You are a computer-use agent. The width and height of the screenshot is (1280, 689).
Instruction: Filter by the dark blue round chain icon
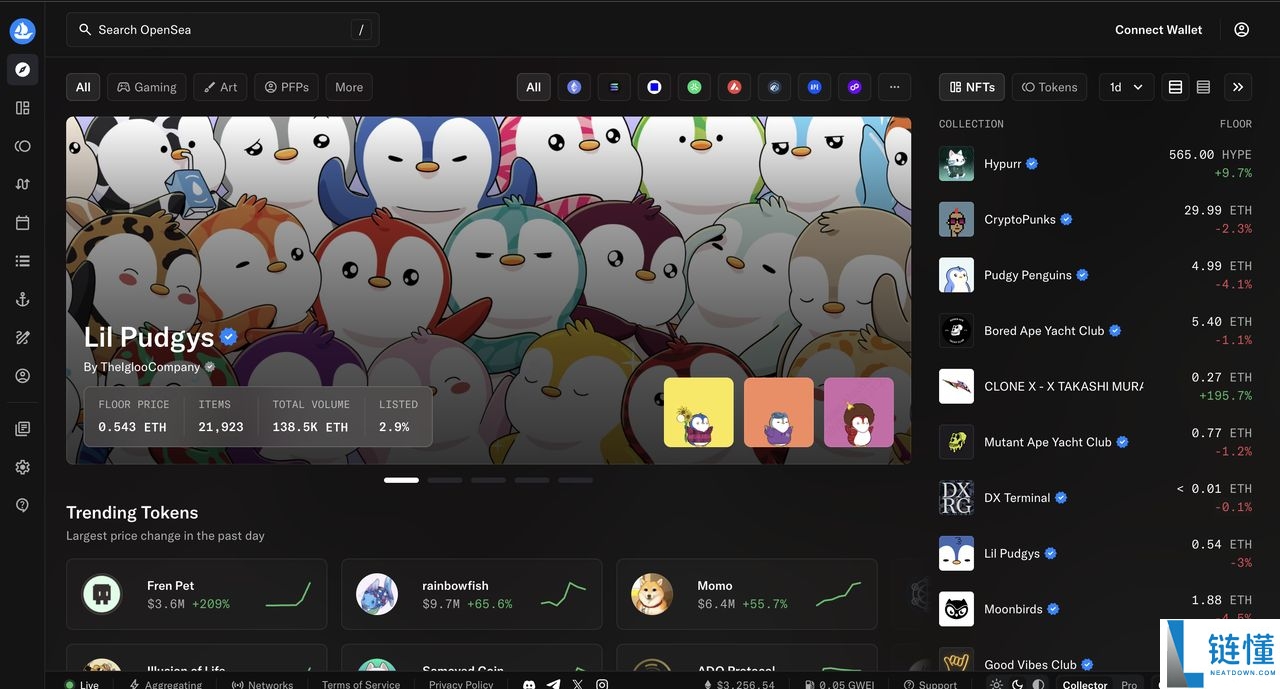774,87
